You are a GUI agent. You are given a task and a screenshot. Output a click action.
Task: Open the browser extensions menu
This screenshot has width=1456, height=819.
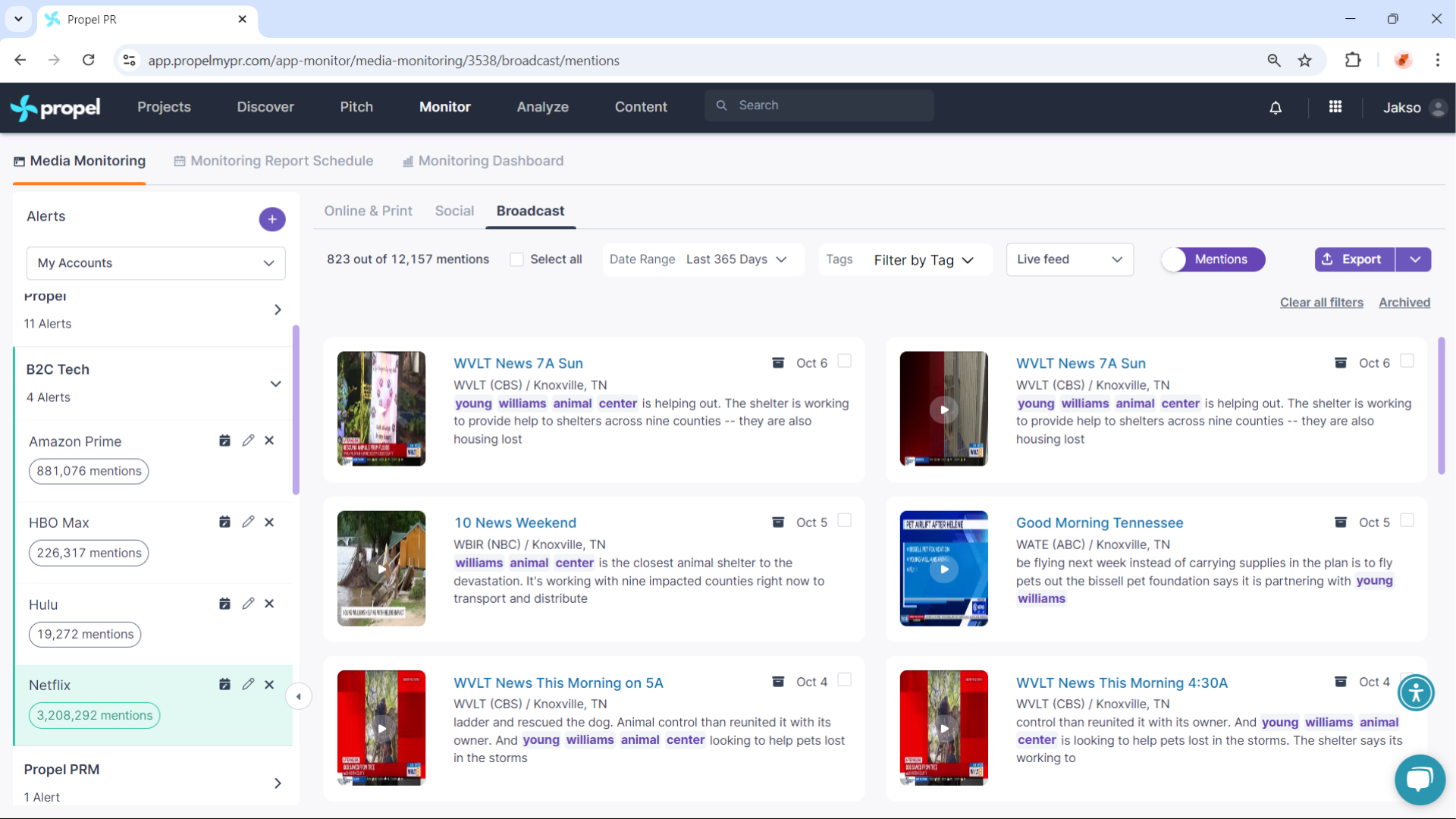coord(1353,60)
